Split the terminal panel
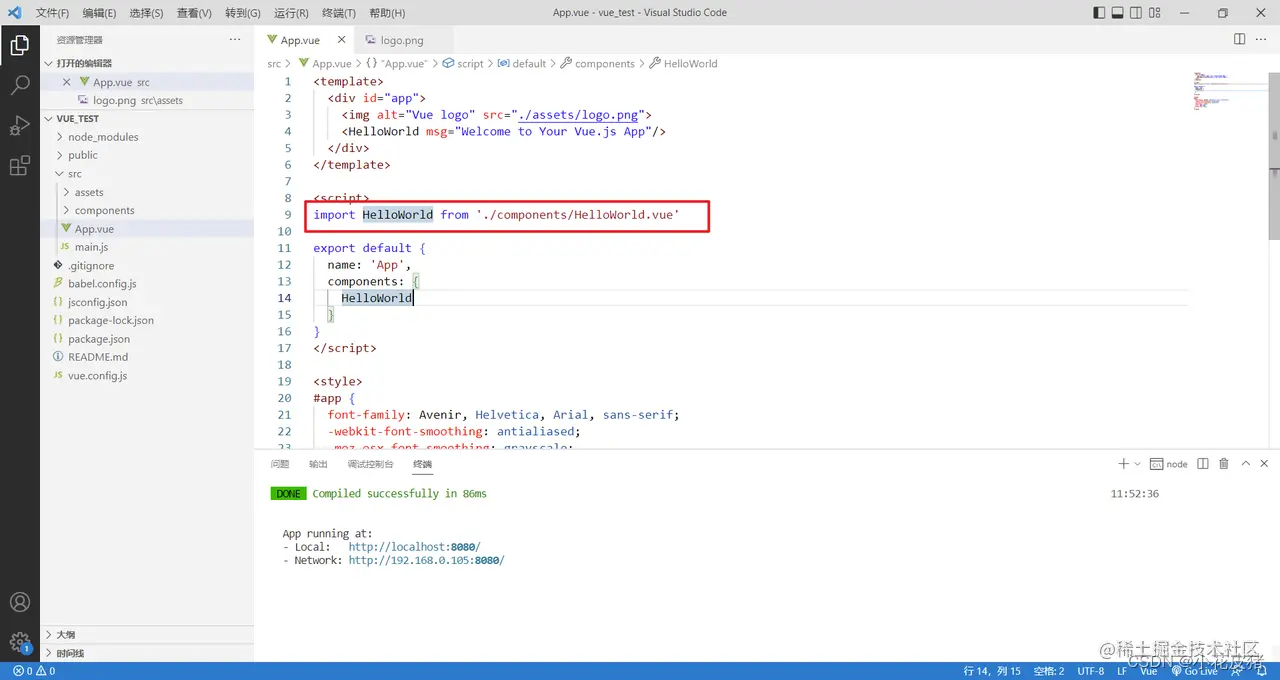Image resolution: width=1280 pixels, height=680 pixels. [x=1203, y=464]
